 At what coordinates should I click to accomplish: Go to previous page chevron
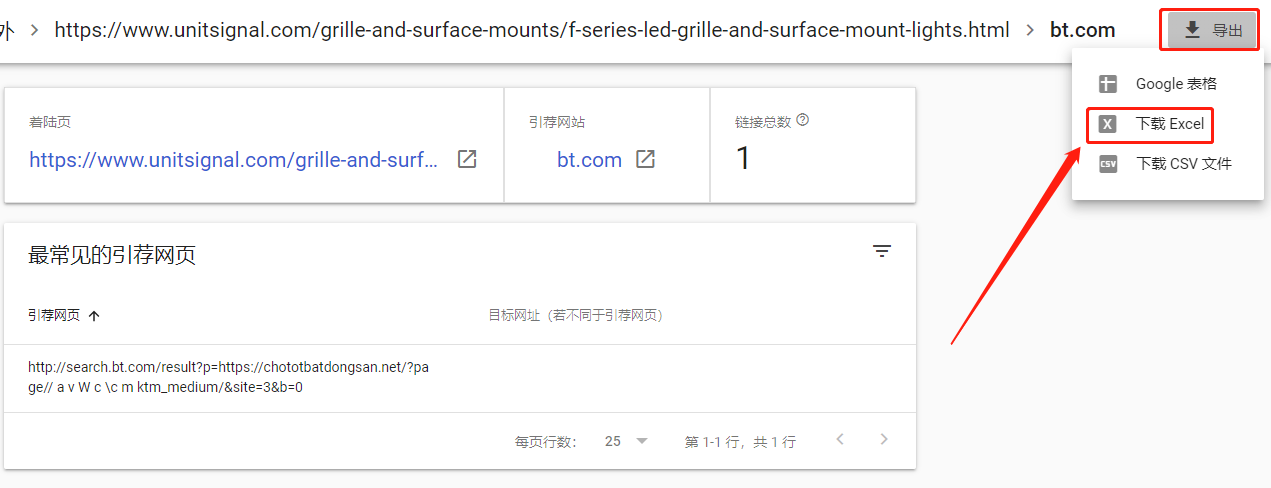click(840, 439)
